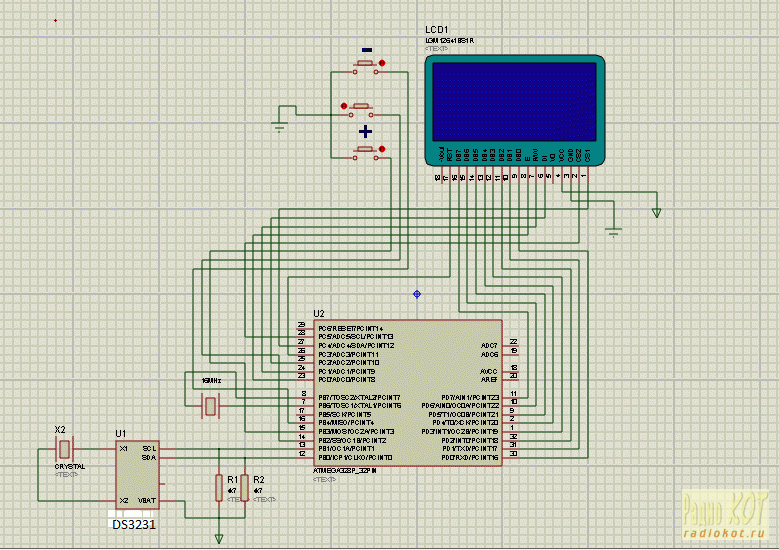Select the push button below the plus sign
This screenshot has width=779, height=550.
[366, 153]
